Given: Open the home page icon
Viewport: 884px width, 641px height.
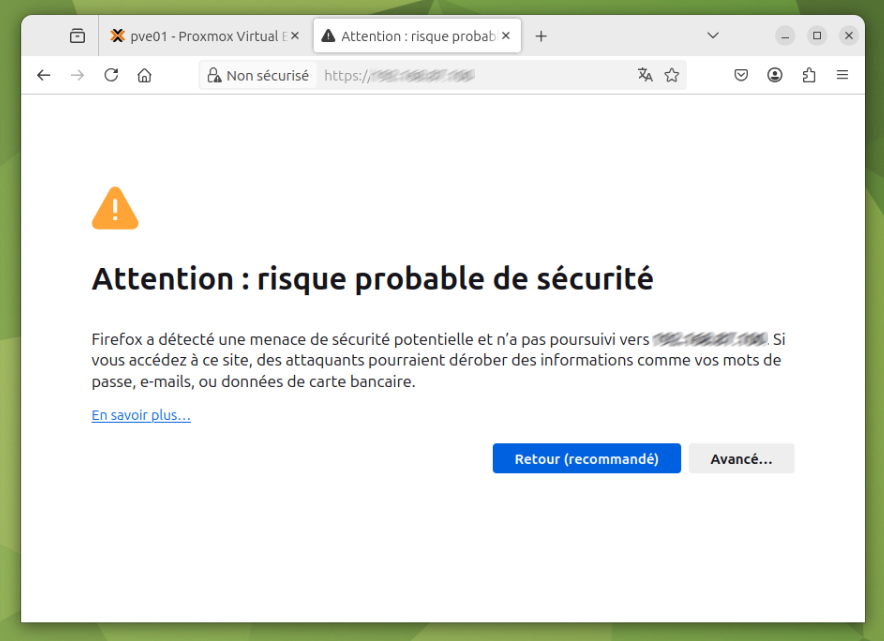Looking at the screenshot, I should [144, 75].
